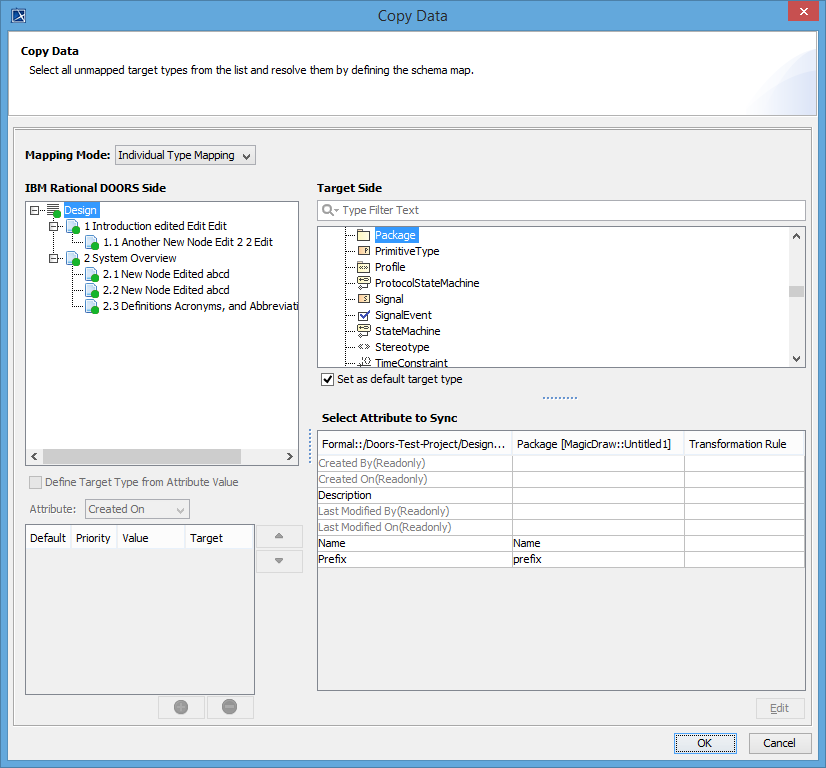This screenshot has height=768, width=826.
Task: Click the ProtocolStateMachine icon
Action: [364, 284]
